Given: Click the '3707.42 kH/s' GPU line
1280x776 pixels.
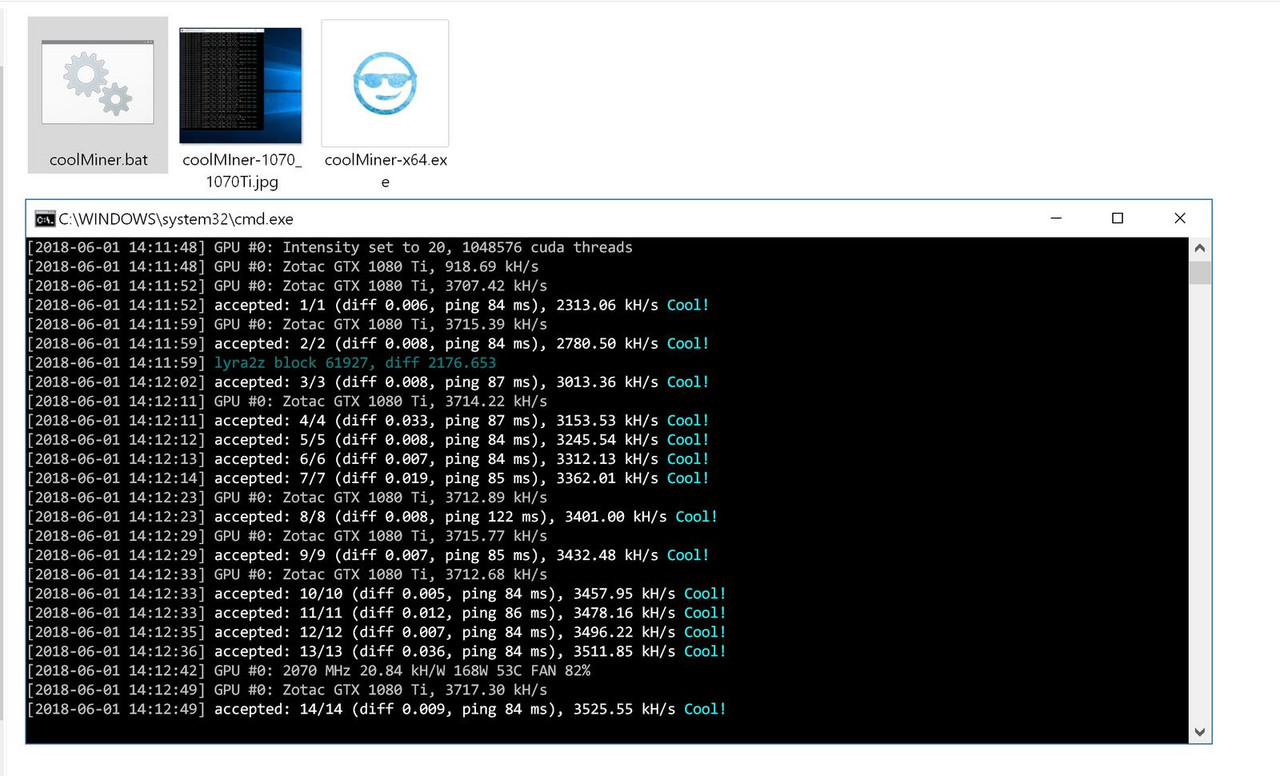Looking at the screenshot, I should (287, 286).
